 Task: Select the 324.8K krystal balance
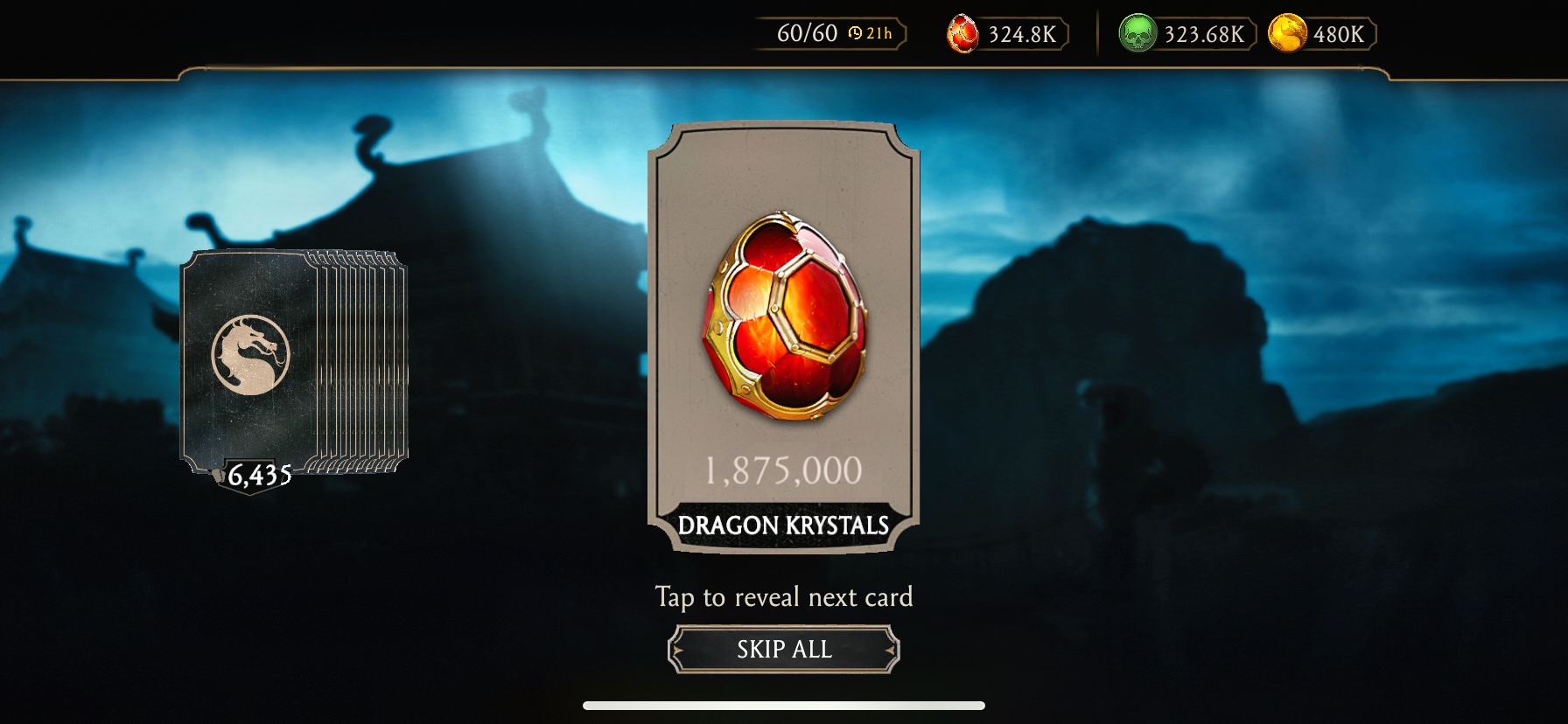click(x=1022, y=34)
